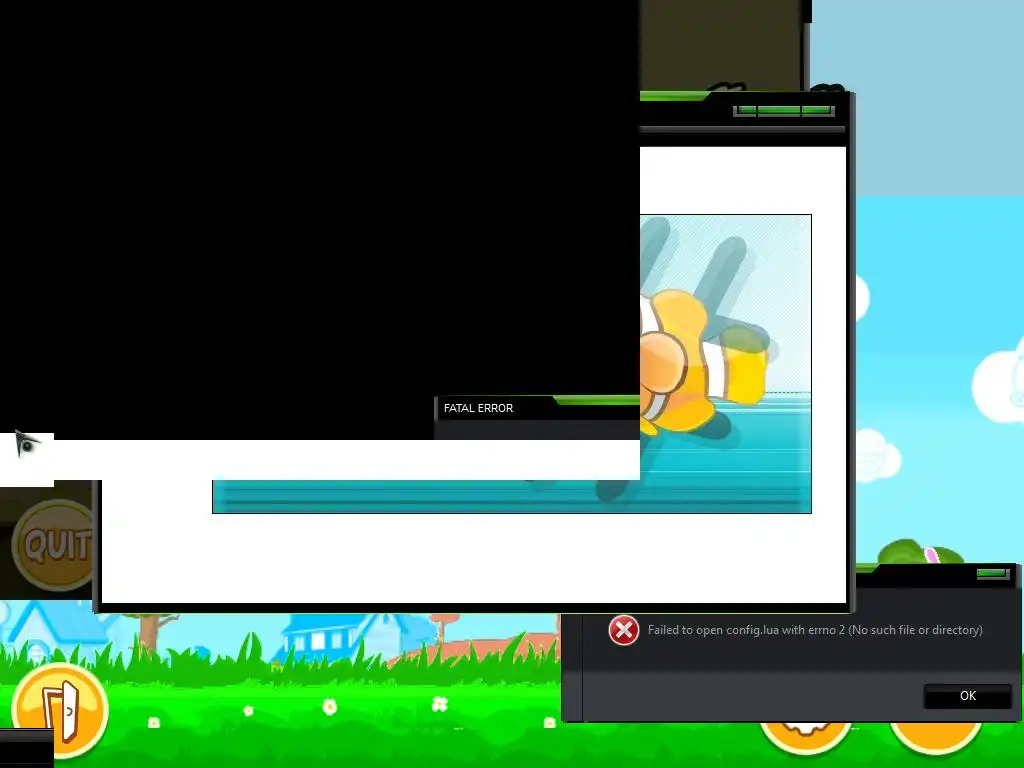
Task: Click OK in the config.lua error dialog
Action: (x=967, y=696)
